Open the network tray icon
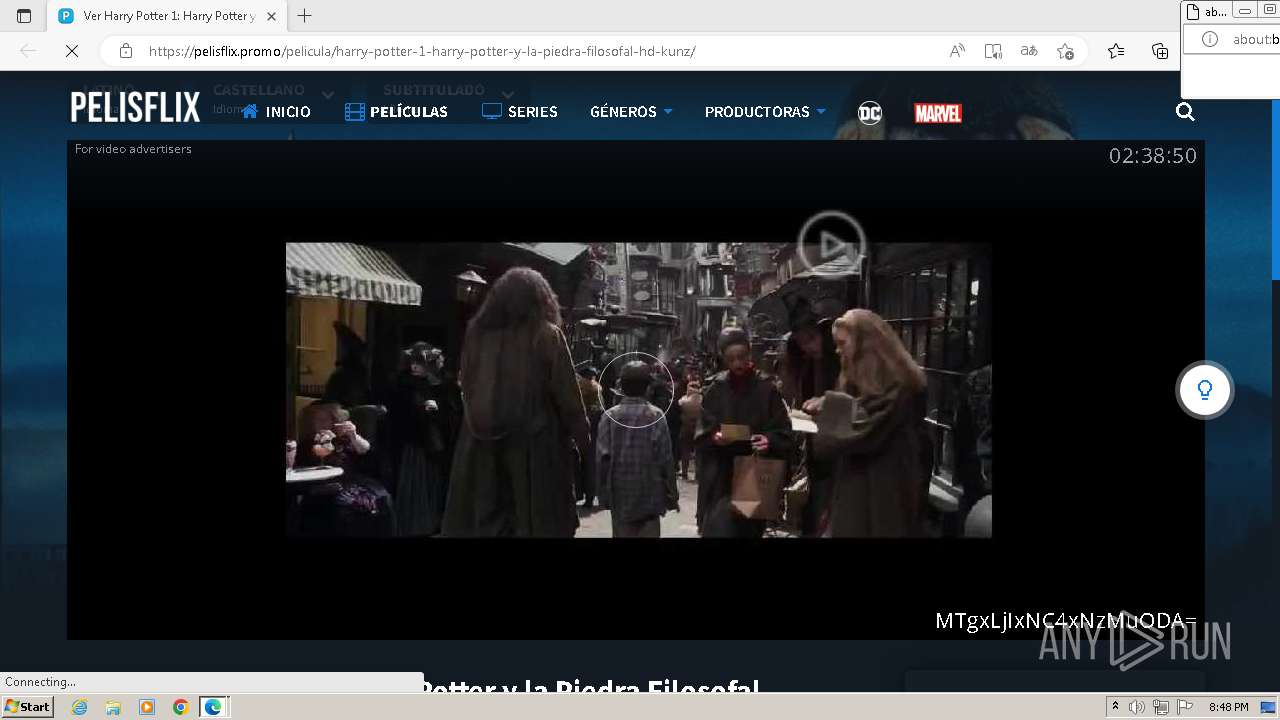The height and width of the screenshot is (720, 1280). 1160,707
